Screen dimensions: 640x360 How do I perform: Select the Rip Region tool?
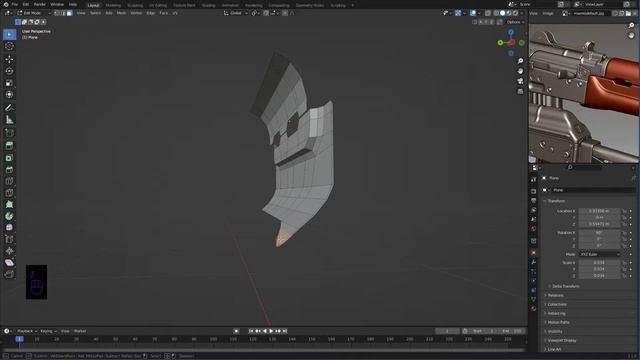click(9, 274)
